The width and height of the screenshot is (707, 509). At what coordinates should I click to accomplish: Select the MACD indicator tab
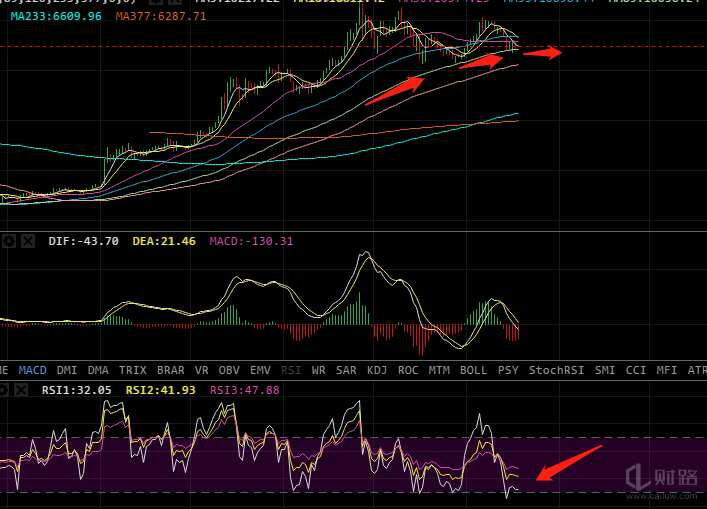[33, 370]
